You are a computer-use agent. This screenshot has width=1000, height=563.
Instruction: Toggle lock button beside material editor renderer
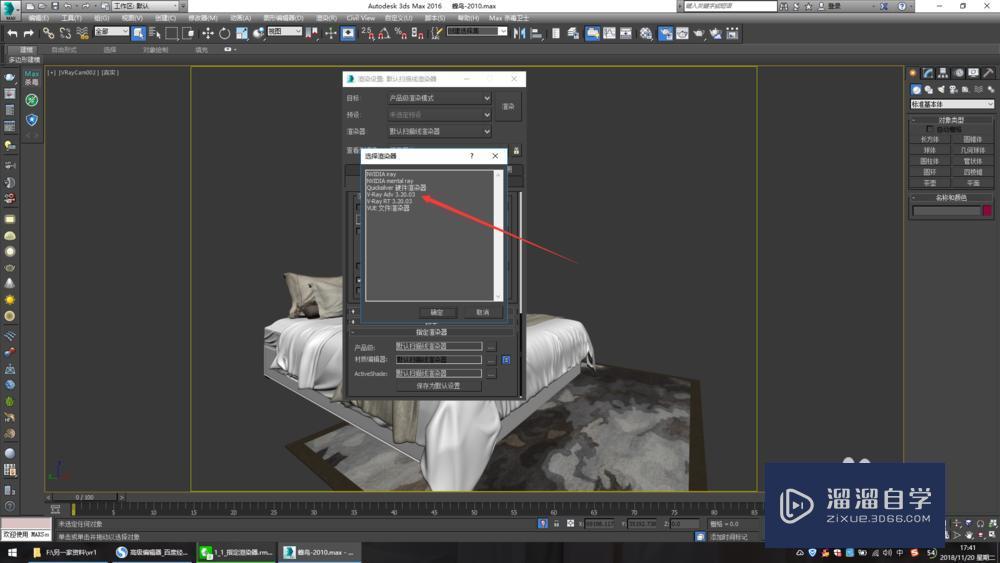pyautogui.click(x=506, y=360)
